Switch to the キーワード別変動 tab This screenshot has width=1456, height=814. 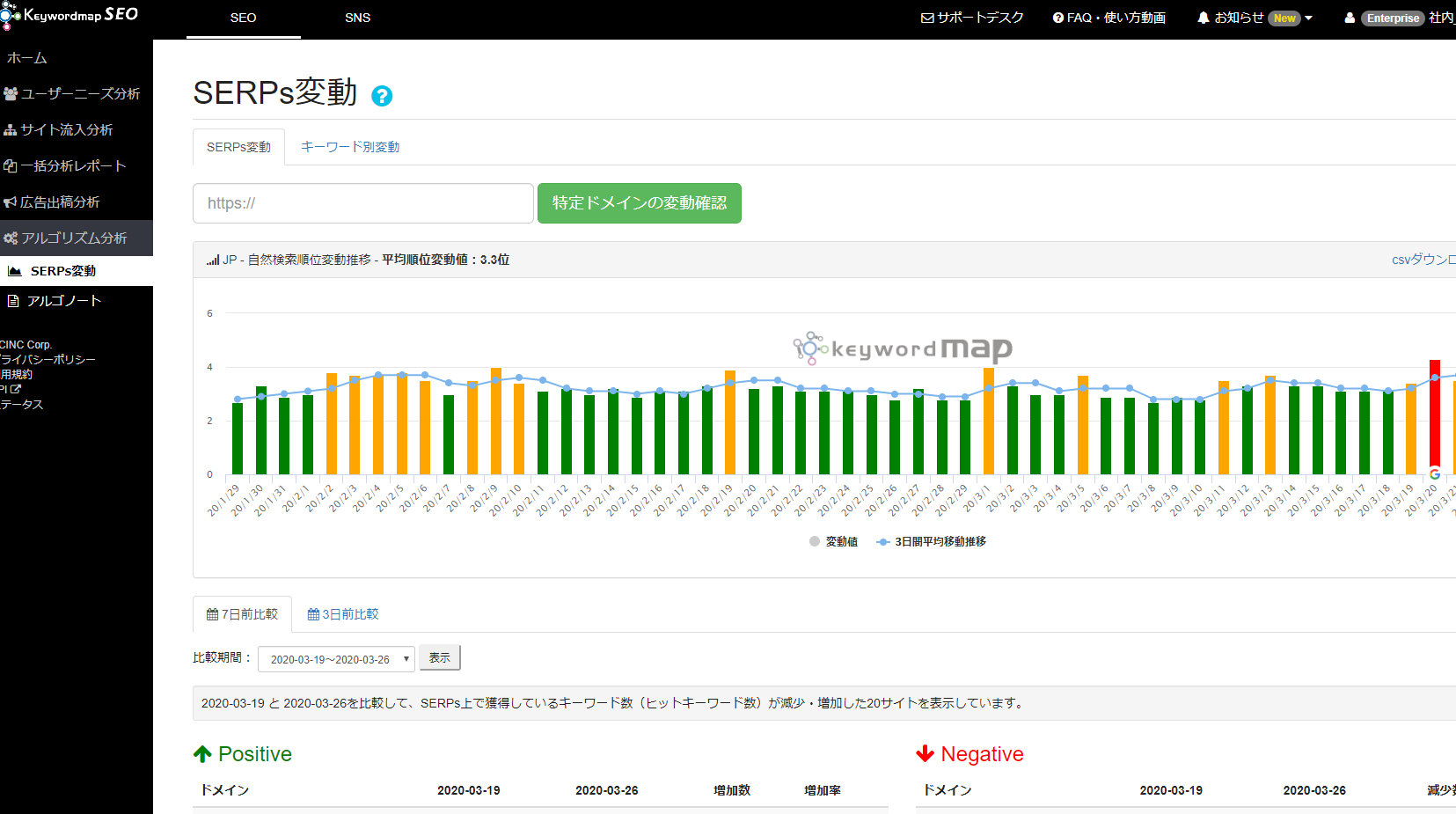click(350, 147)
